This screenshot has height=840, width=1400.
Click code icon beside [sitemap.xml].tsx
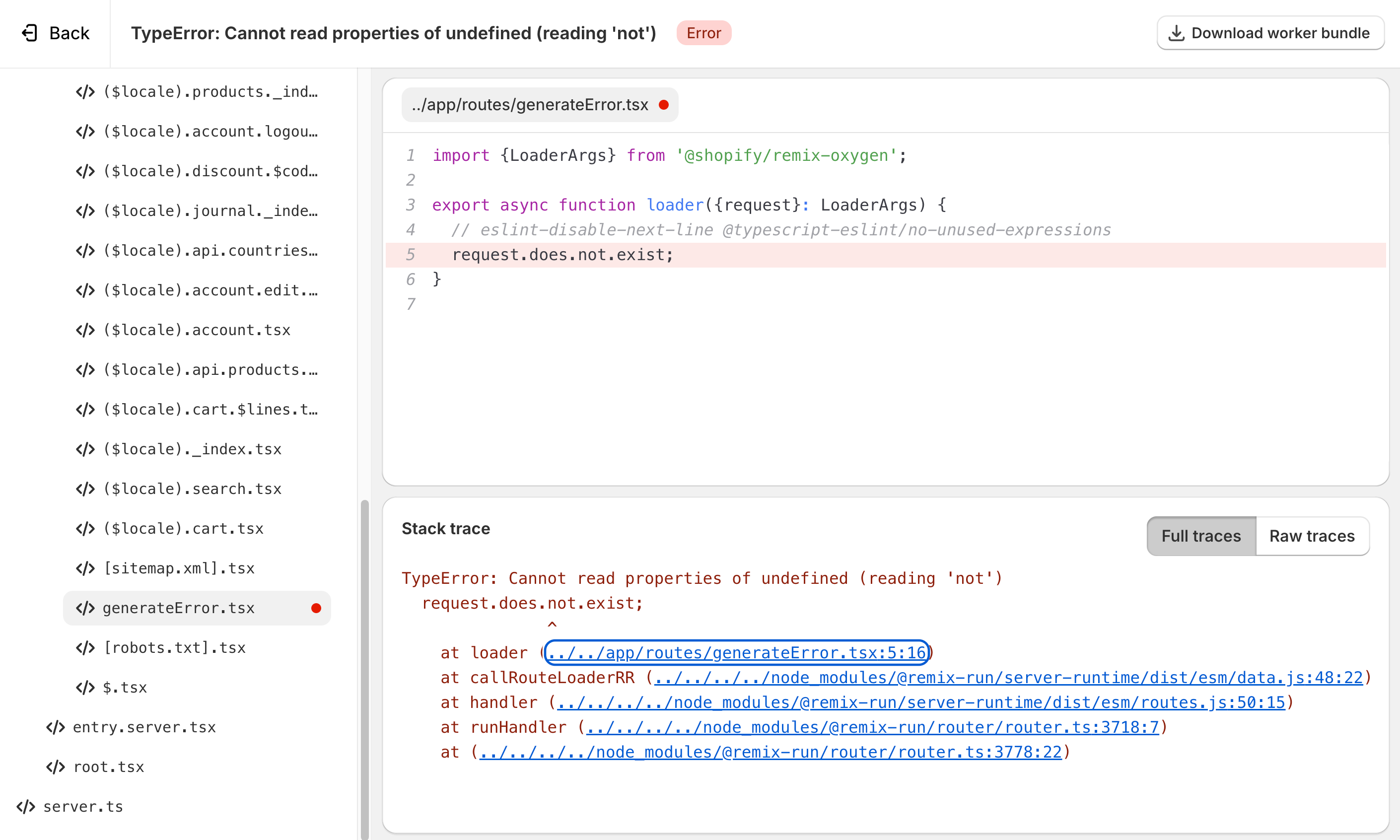pos(85,568)
